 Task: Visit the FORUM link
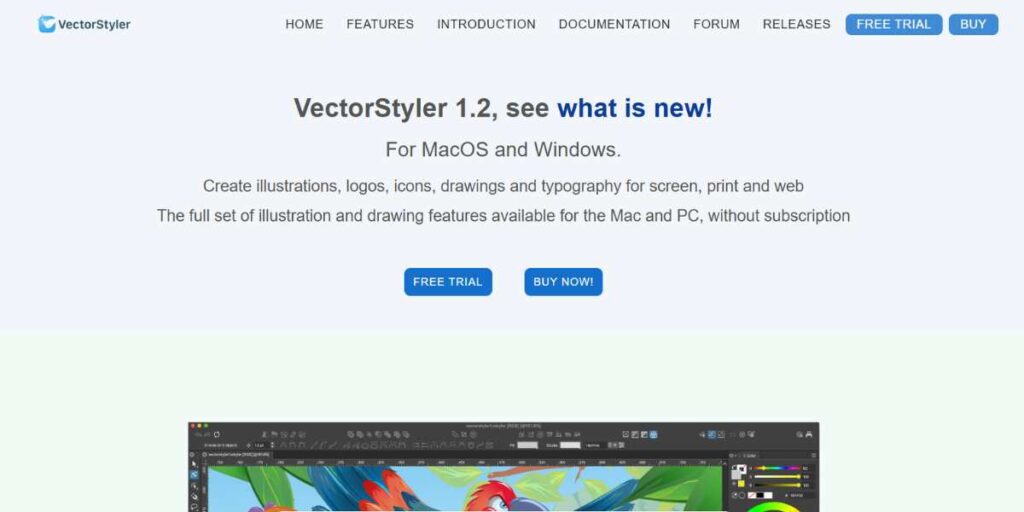coord(716,24)
